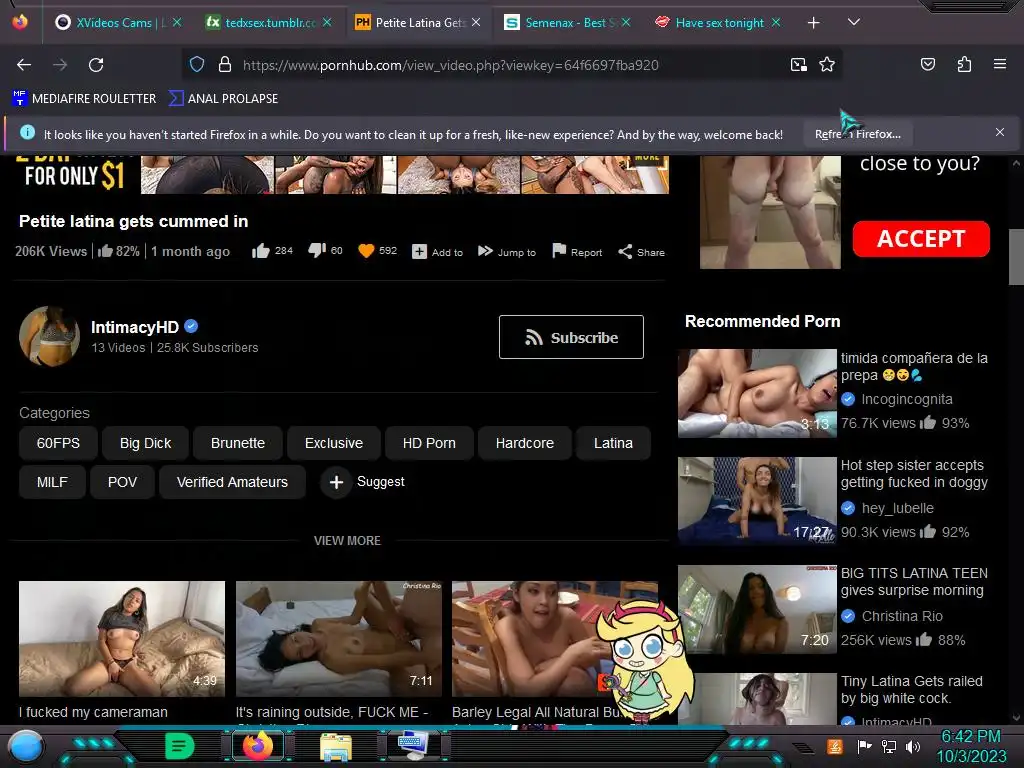This screenshot has height=768, width=1024.
Task: Click the IntimacyHD channel avatar
Action: point(50,336)
